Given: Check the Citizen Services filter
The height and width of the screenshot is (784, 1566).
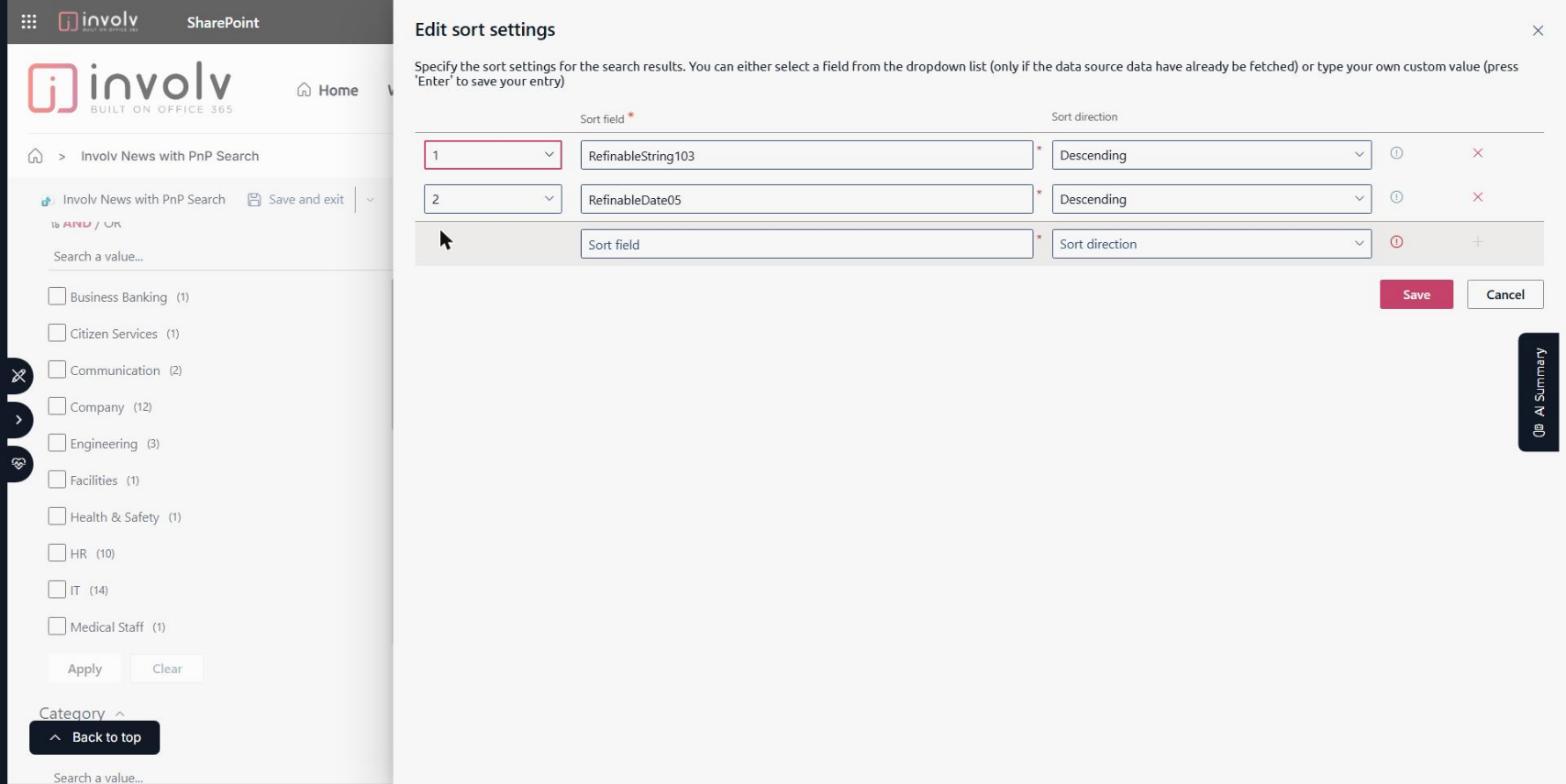Looking at the screenshot, I should (x=57, y=333).
